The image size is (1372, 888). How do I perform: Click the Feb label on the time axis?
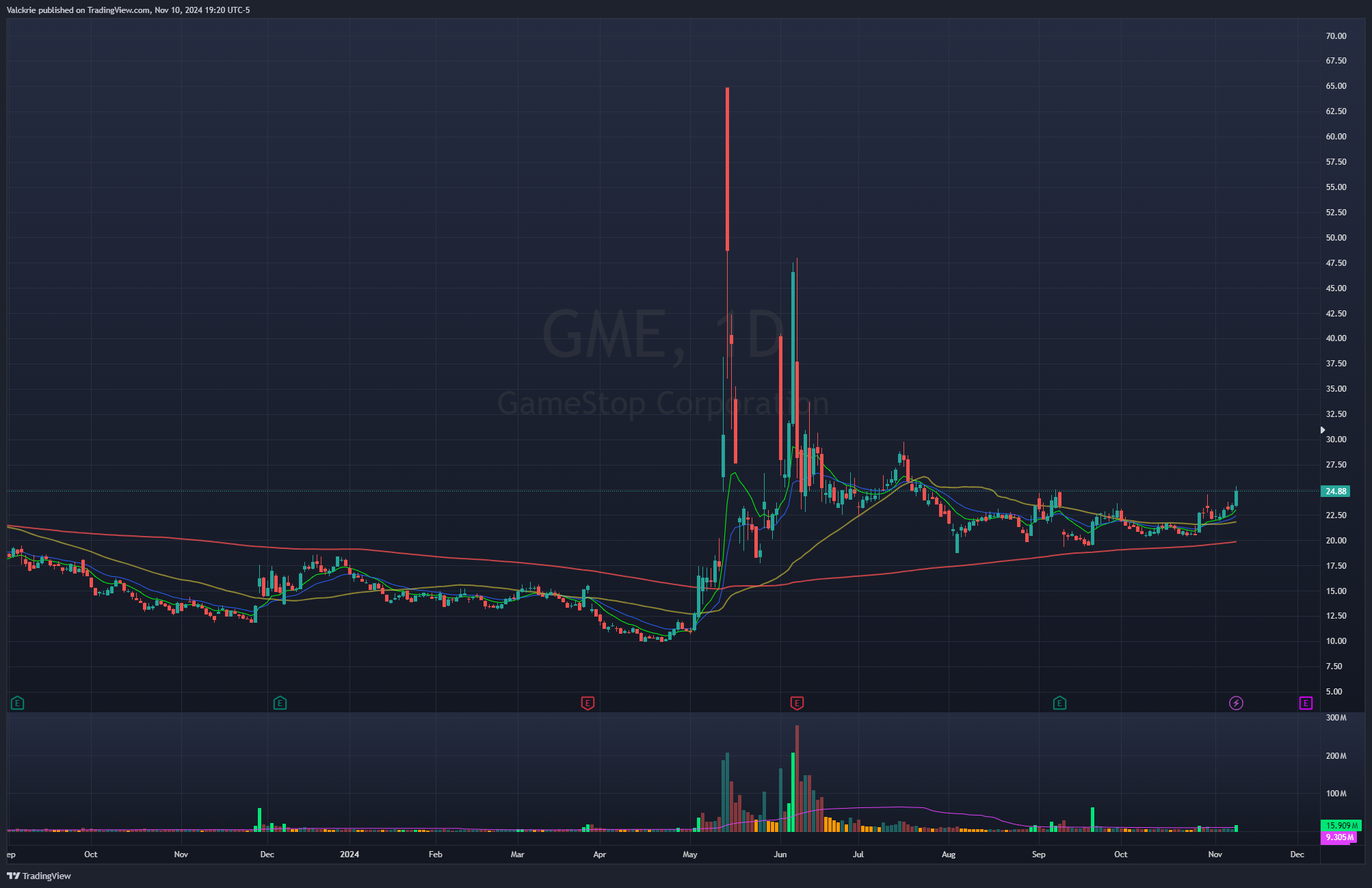click(x=435, y=855)
